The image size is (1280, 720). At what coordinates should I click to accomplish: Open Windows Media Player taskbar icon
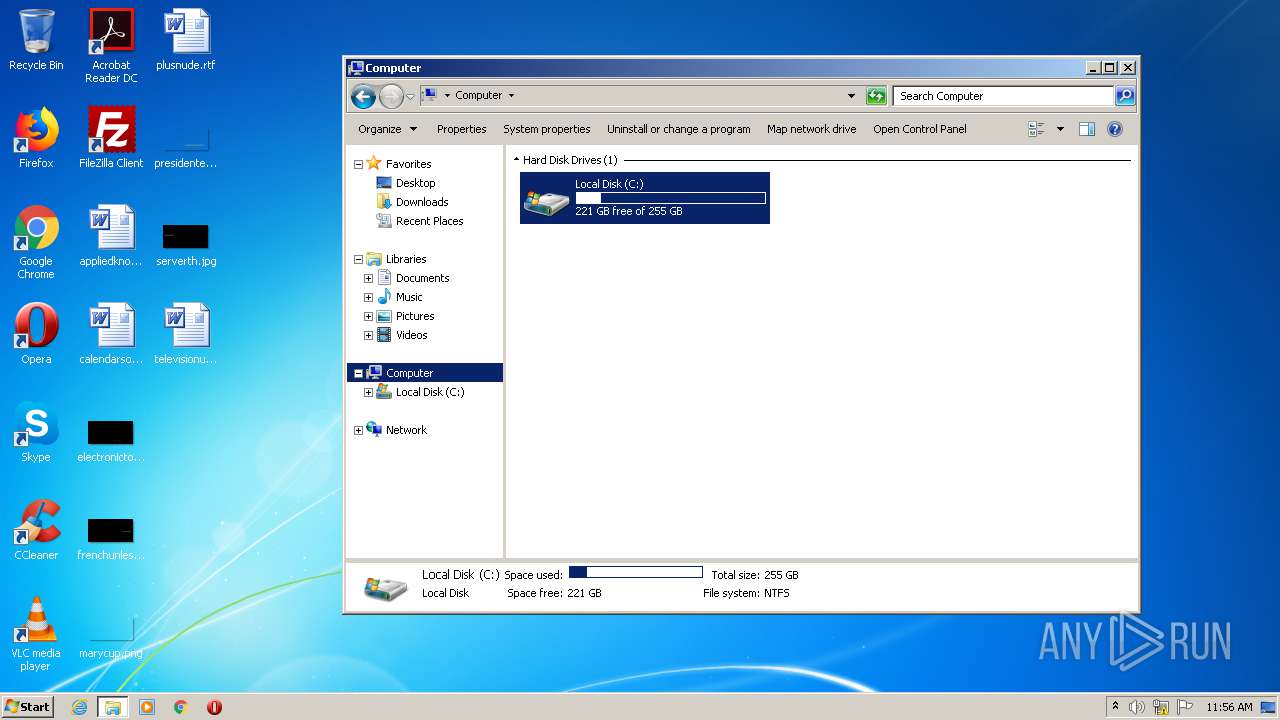coord(147,707)
